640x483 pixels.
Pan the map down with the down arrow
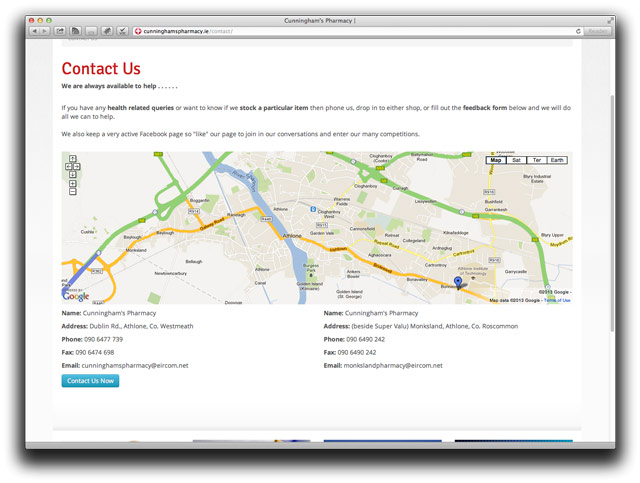73,175
